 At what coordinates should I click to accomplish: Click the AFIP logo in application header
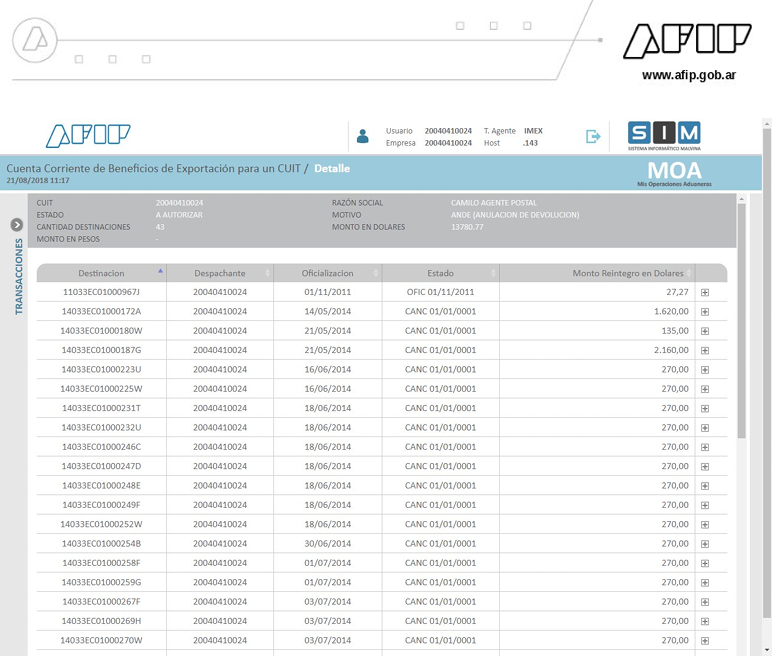(x=88, y=136)
